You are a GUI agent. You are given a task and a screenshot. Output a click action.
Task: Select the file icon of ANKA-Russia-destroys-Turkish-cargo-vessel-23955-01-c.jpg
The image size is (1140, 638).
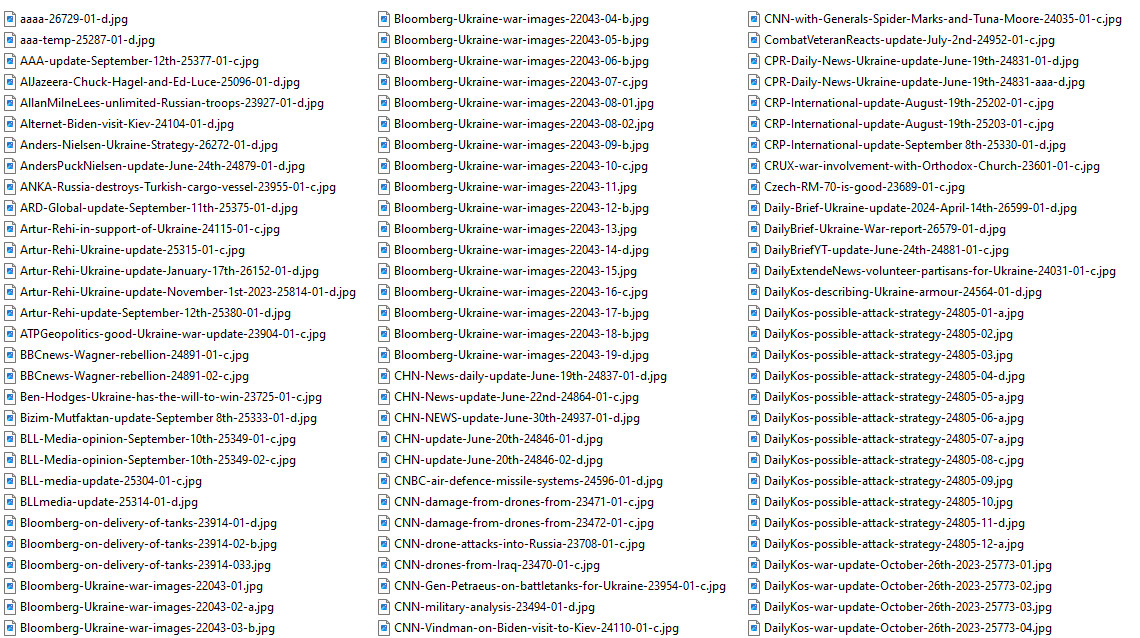(10, 187)
